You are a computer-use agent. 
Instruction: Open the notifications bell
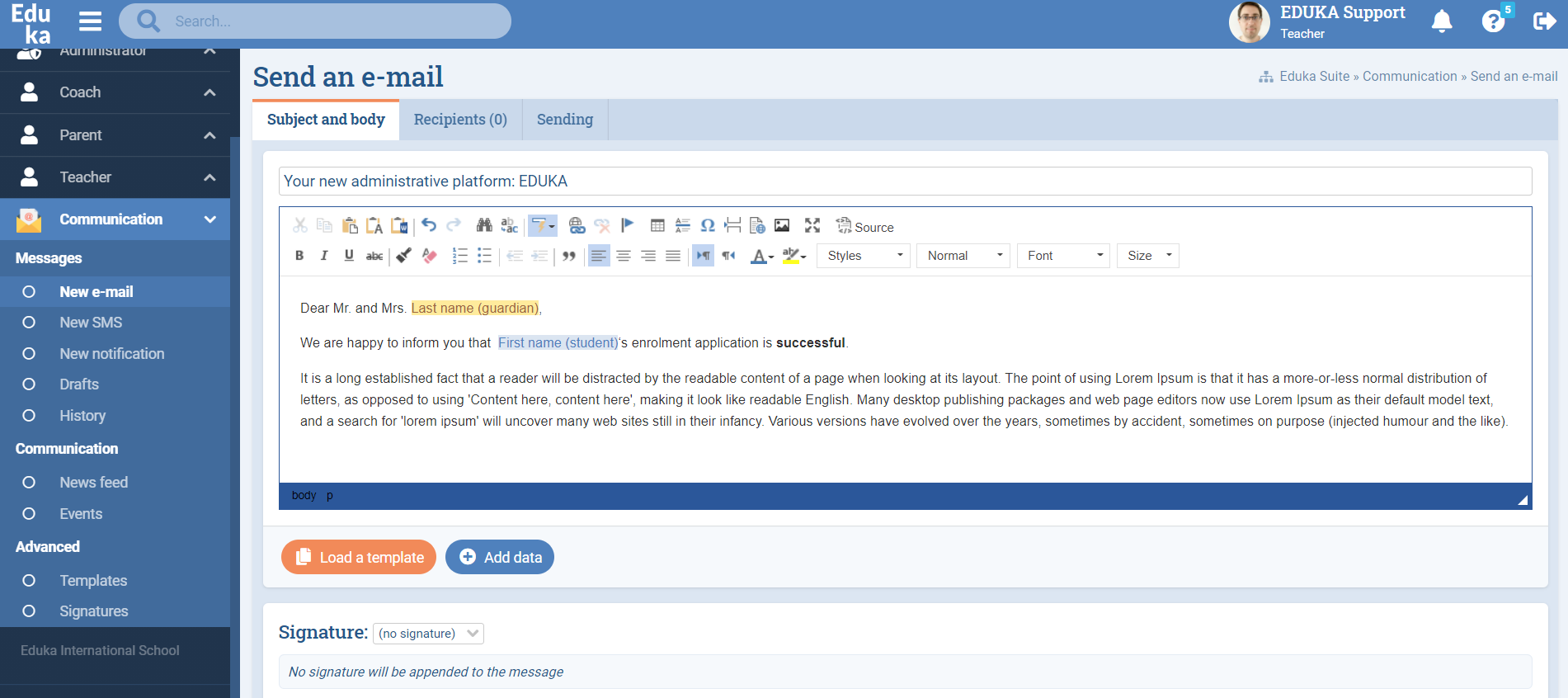(x=1442, y=21)
